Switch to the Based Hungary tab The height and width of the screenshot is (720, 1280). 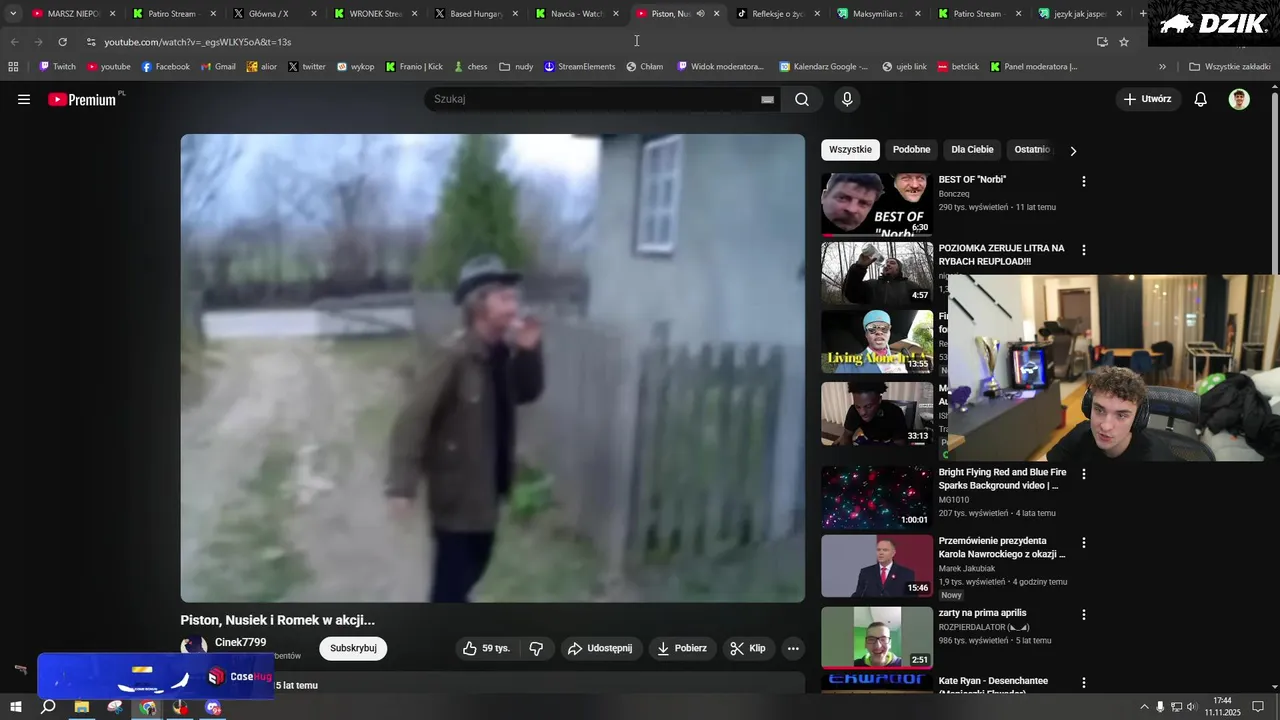[x=476, y=14]
